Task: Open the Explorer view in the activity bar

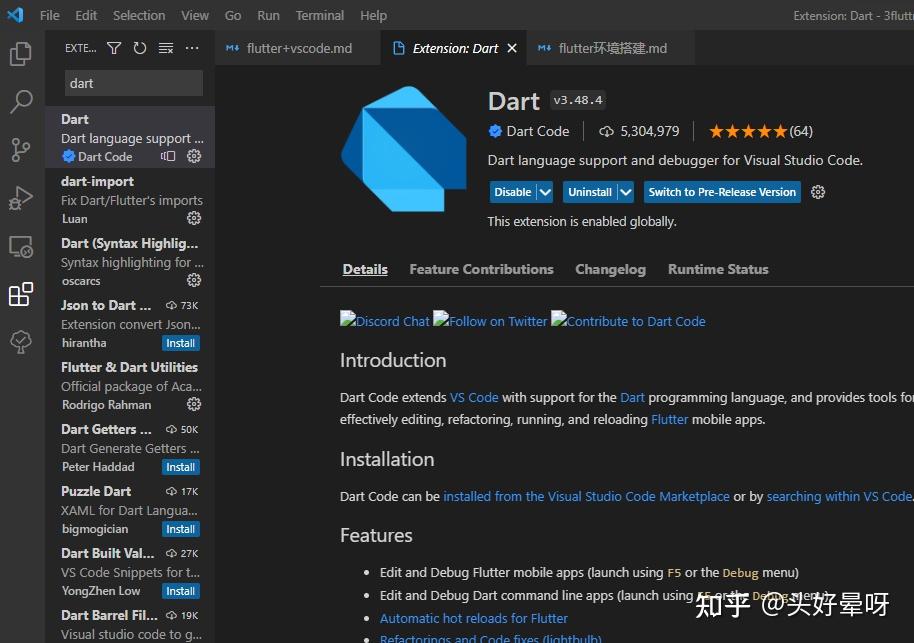Action: coord(20,55)
